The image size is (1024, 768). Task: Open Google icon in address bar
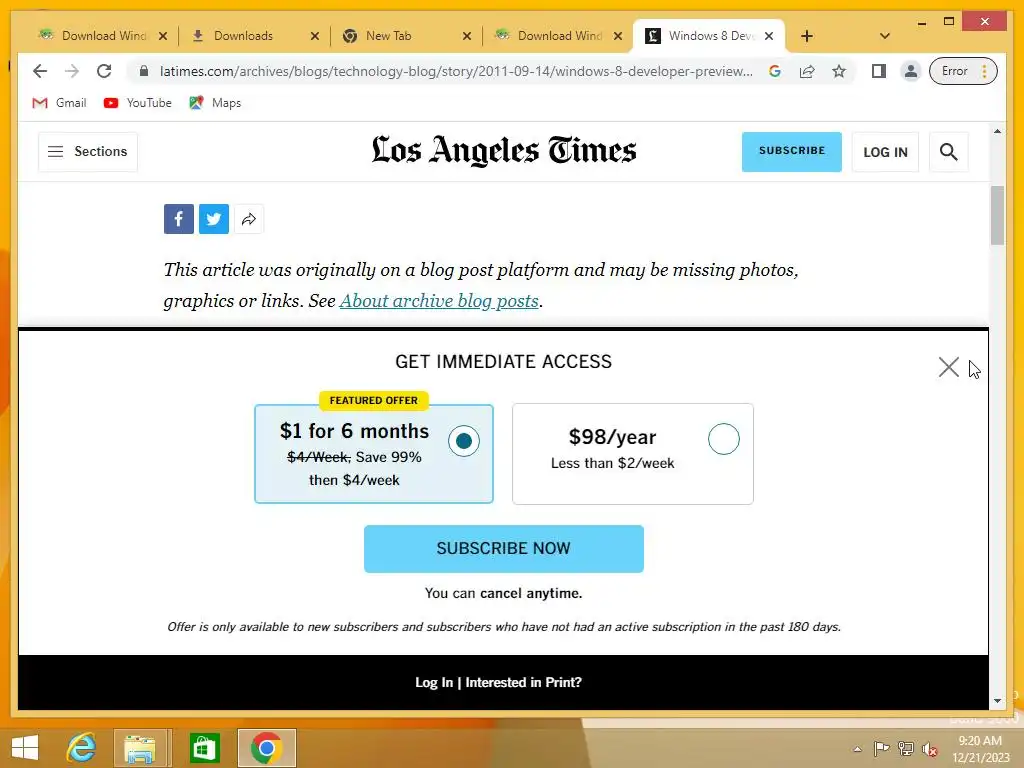click(x=775, y=71)
